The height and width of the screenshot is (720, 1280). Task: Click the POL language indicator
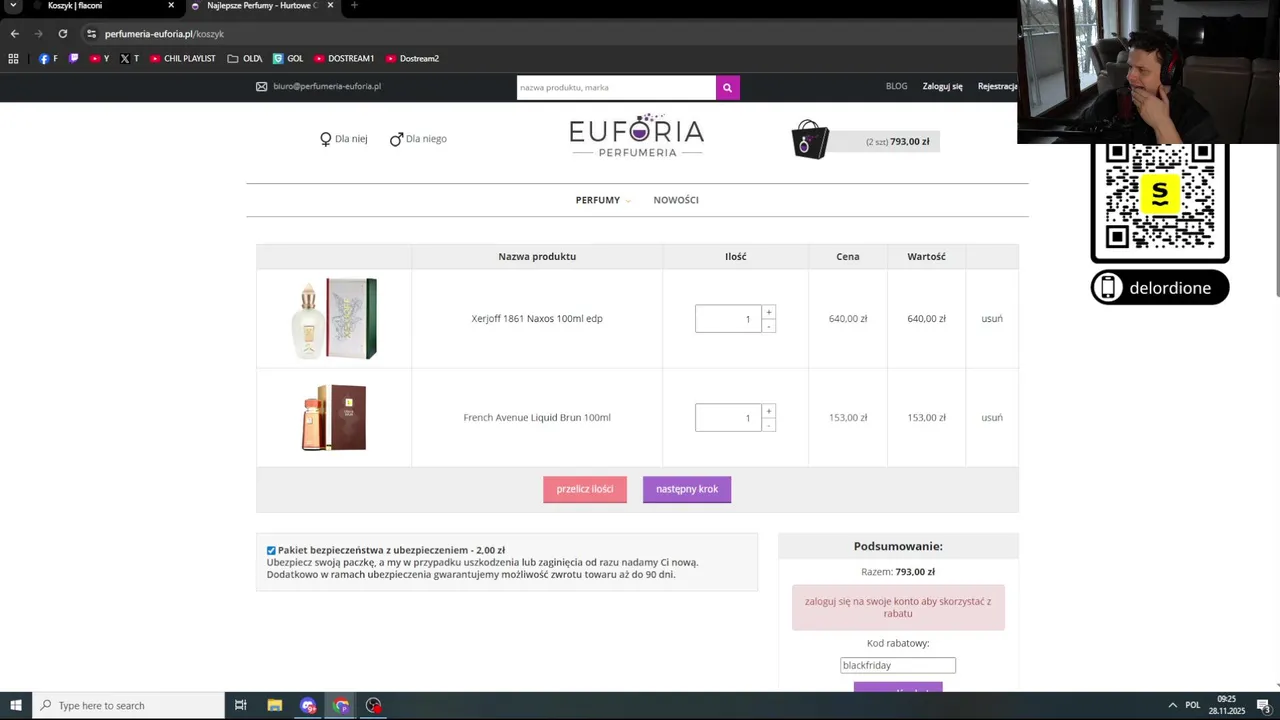point(1192,706)
